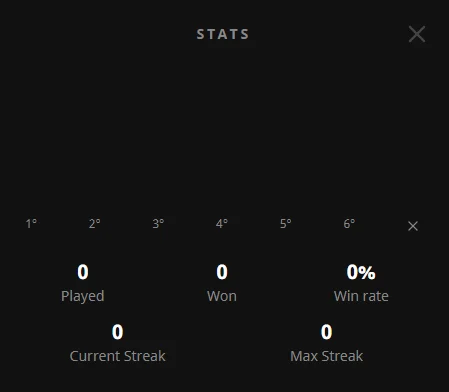
Task: Click the small X failed-guess icon
Action: pyautogui.click(x=413, y=226)
